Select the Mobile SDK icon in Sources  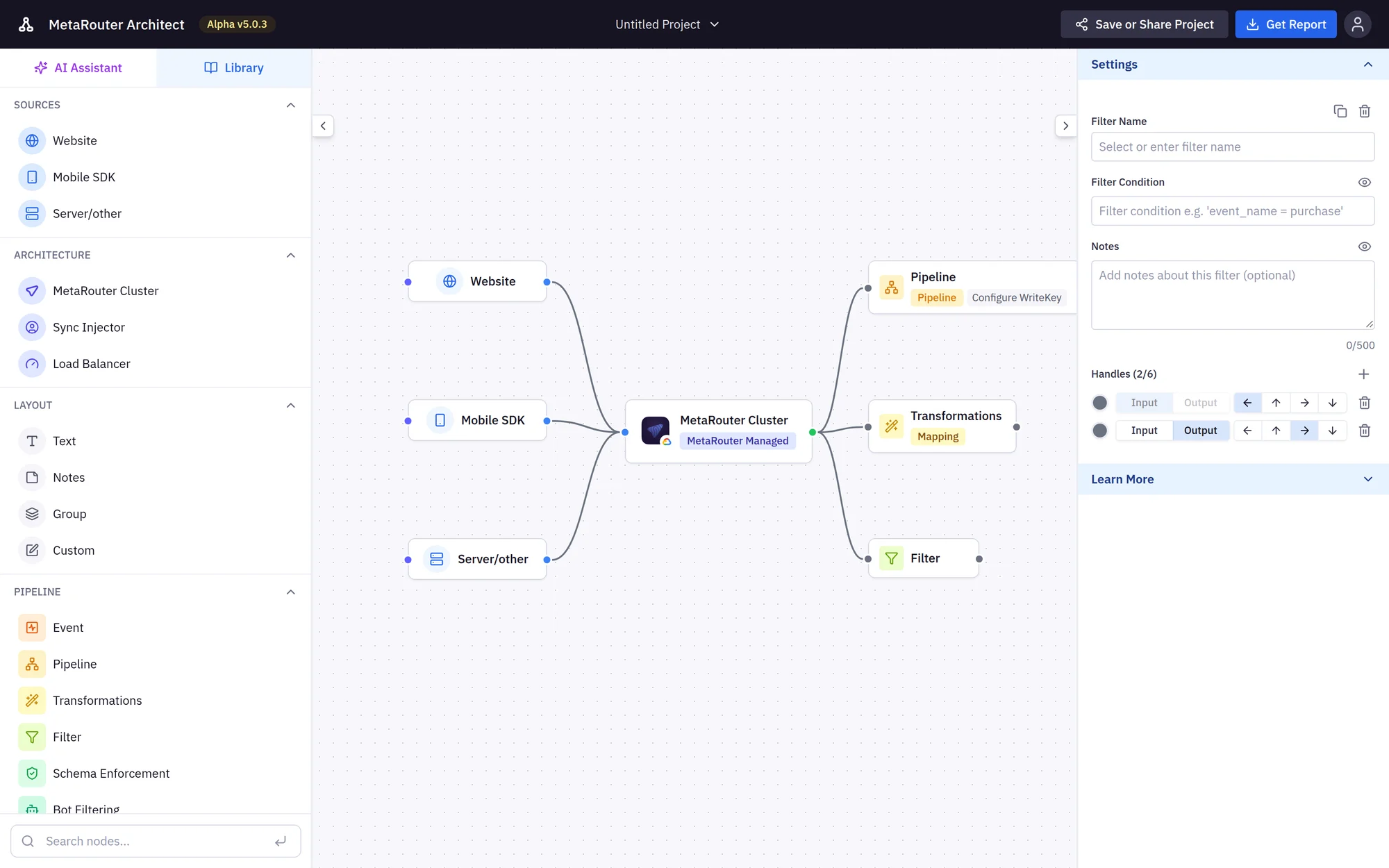coord(32,177)
